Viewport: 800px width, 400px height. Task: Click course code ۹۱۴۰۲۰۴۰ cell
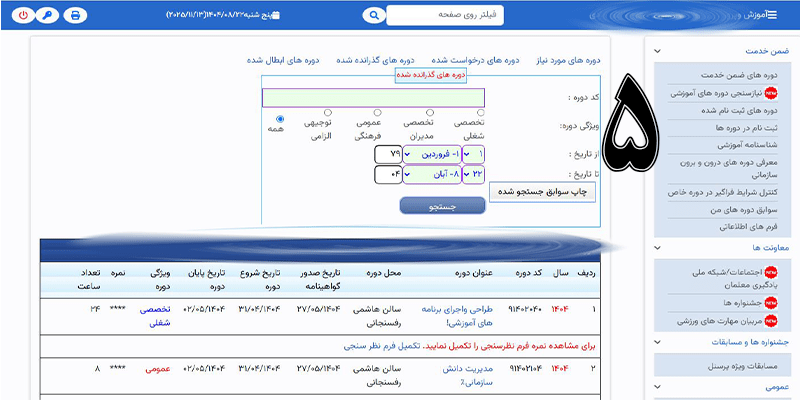(525, 309)
